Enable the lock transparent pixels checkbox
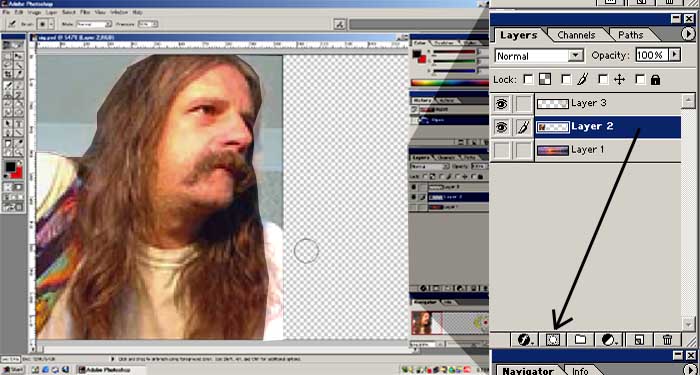700x375 pixels. pos(528,79)
